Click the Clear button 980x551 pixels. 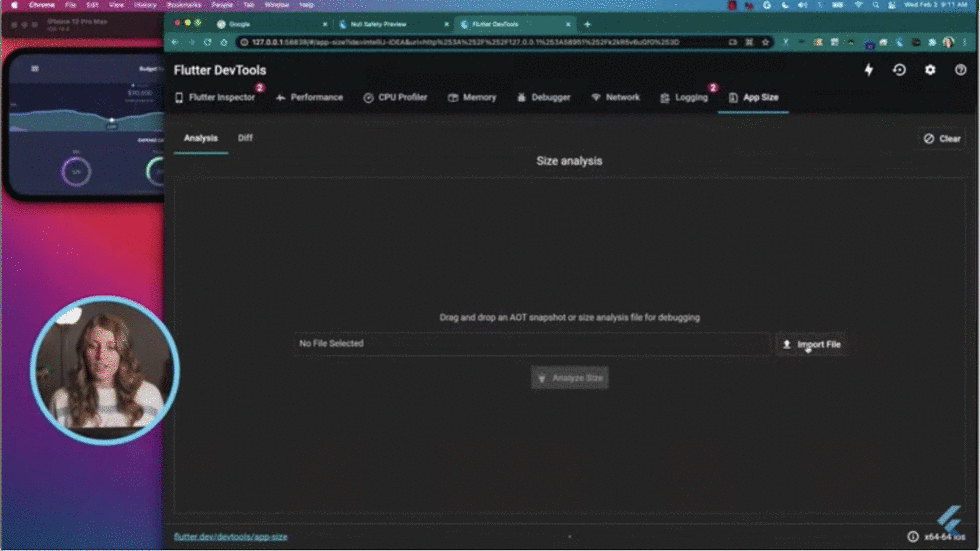click(942, 139)
